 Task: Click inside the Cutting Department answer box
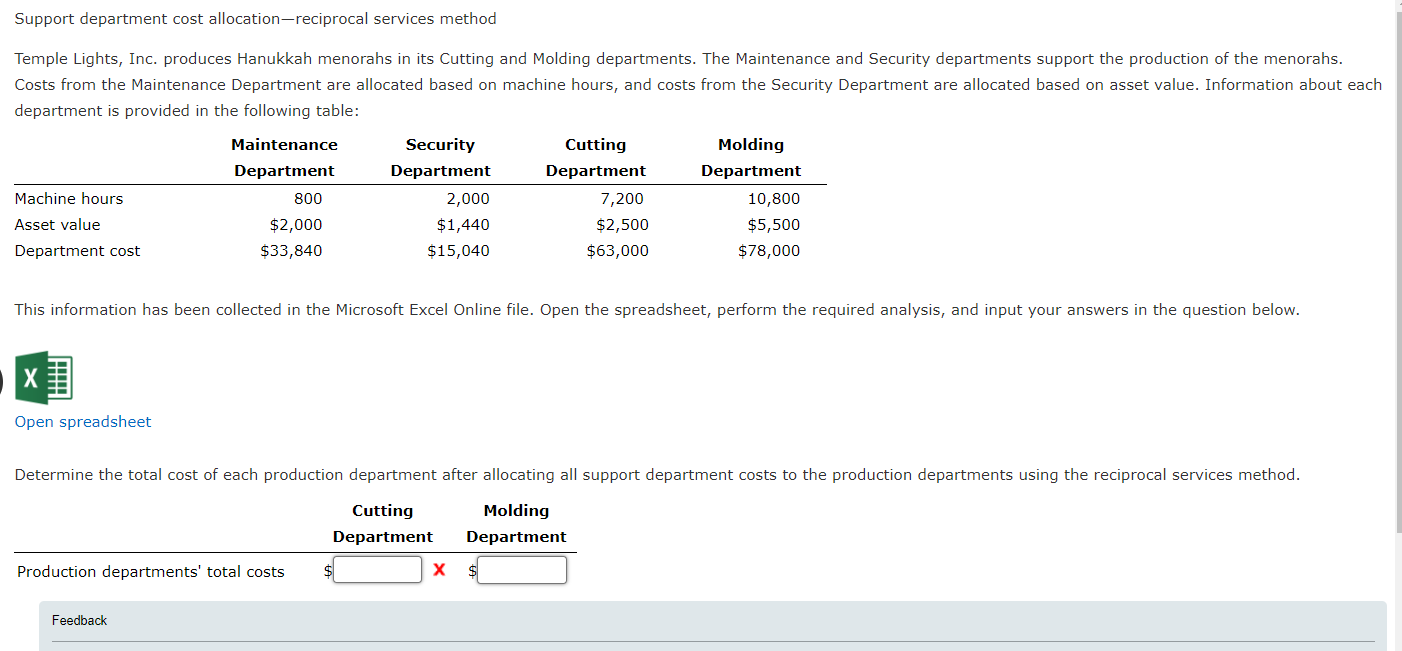tap(378, 569)
